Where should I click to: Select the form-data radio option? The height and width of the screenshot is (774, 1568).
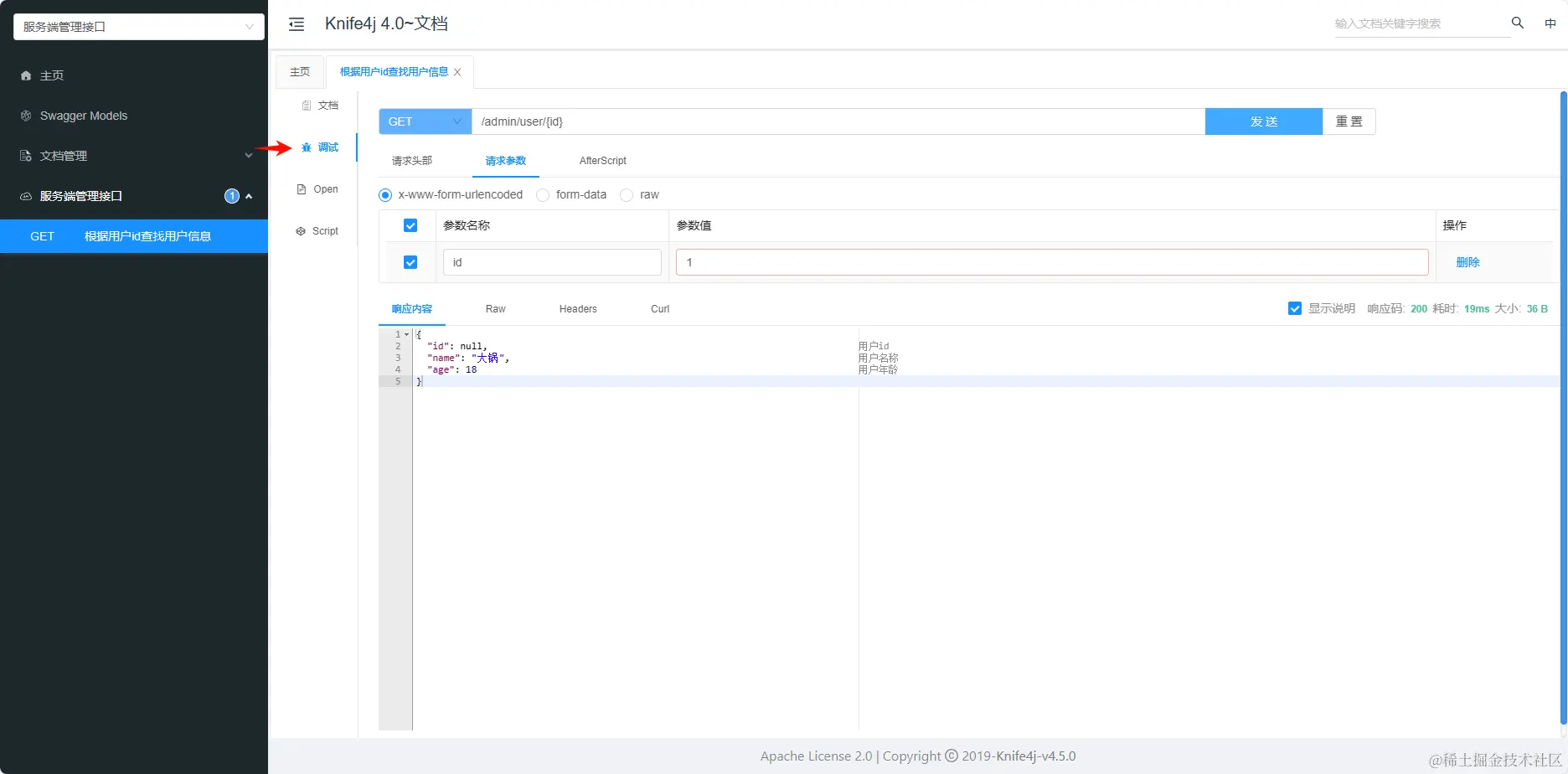[543, 195]
